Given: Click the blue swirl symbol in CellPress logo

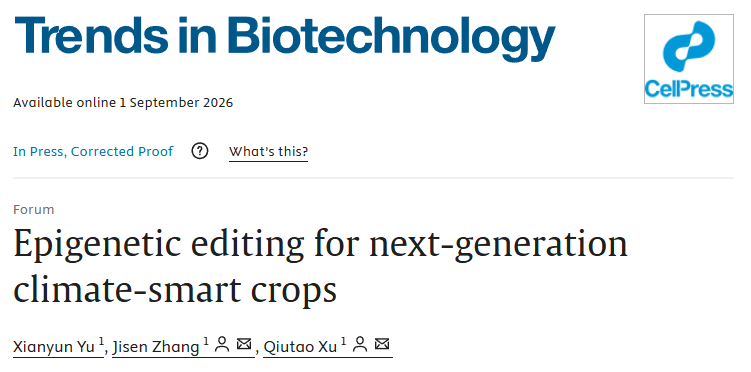Looking at the screenshot, I should coord(689,46).
